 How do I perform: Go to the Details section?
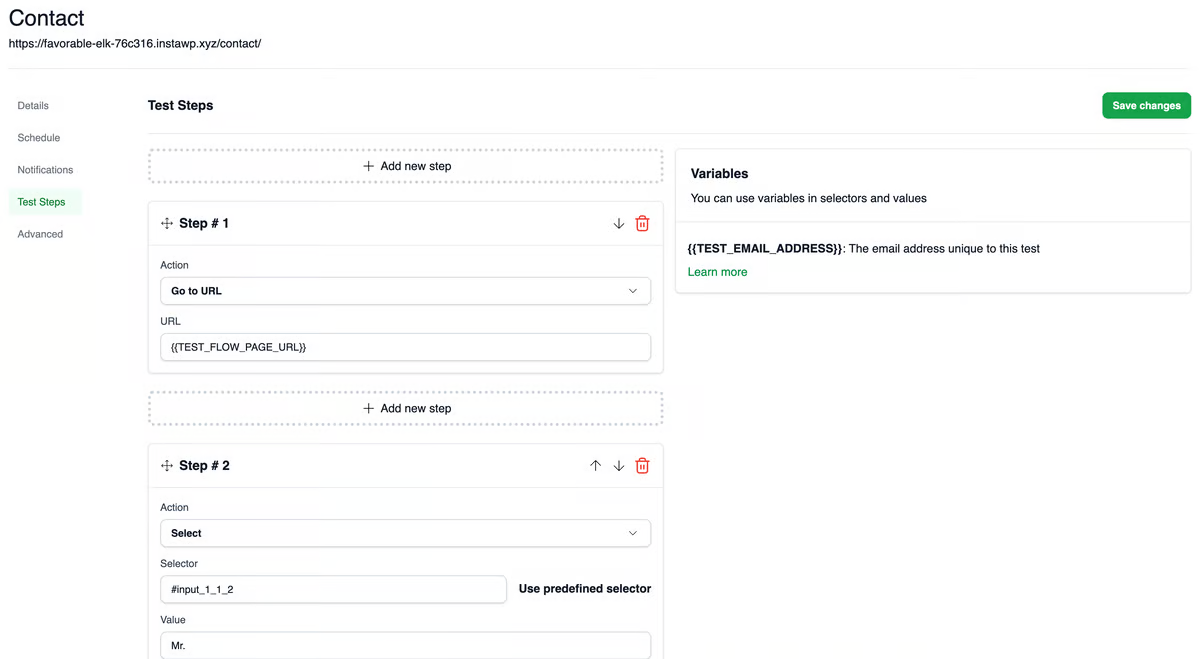click(33, 105)
